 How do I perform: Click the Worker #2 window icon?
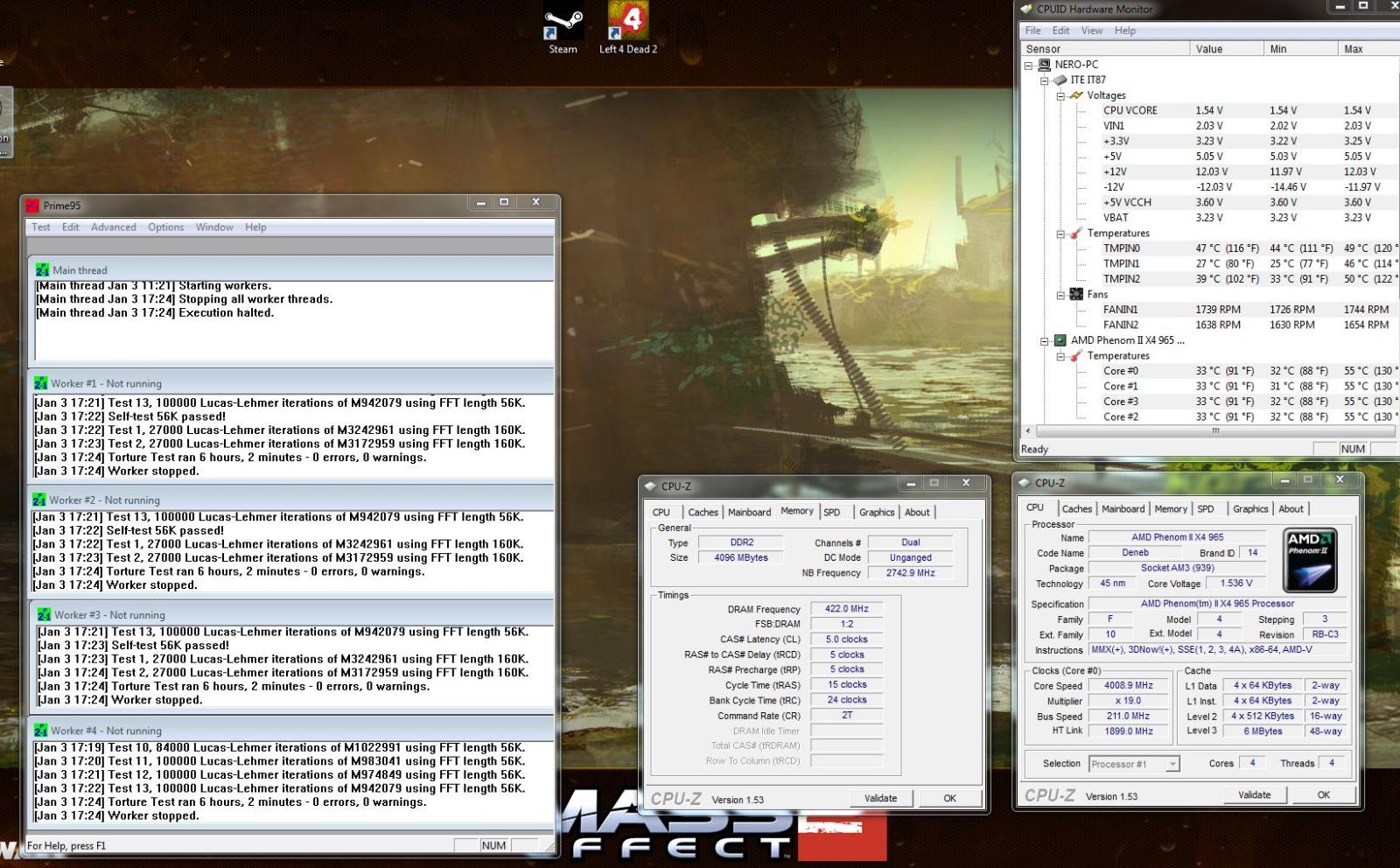tap(38, 500)
